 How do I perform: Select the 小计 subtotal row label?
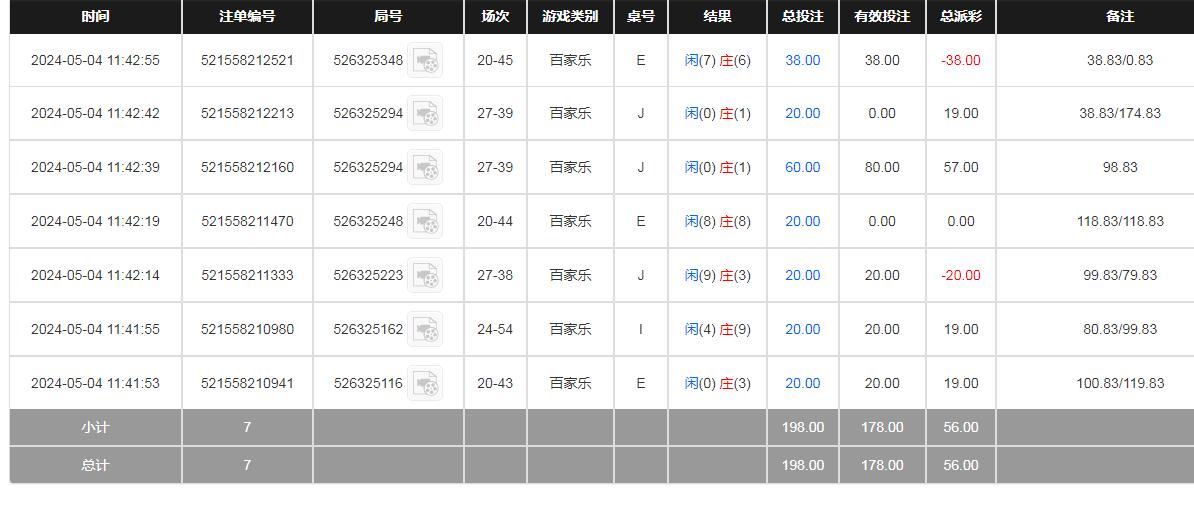click(95, 428)
